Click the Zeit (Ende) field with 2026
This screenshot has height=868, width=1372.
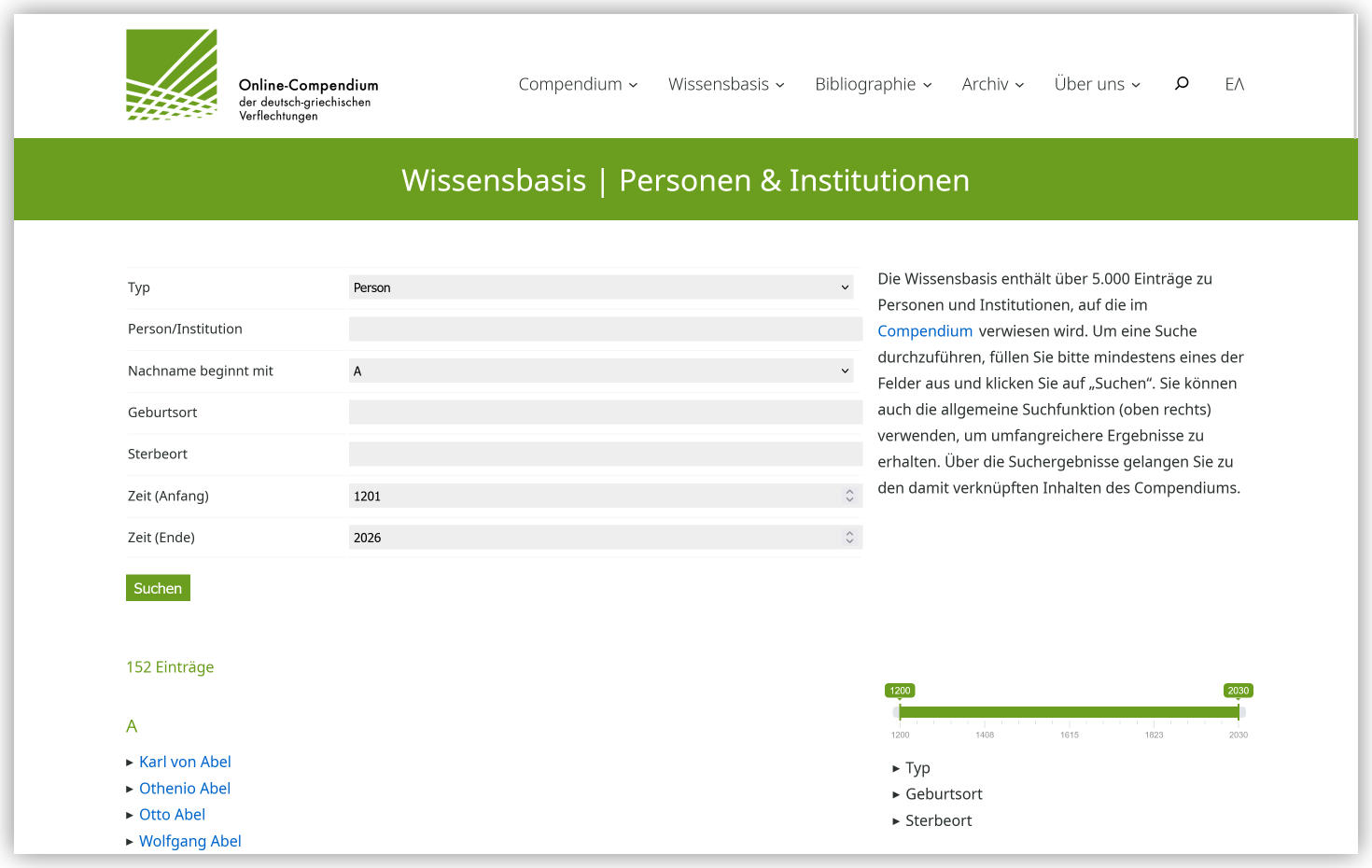[605, 538]
